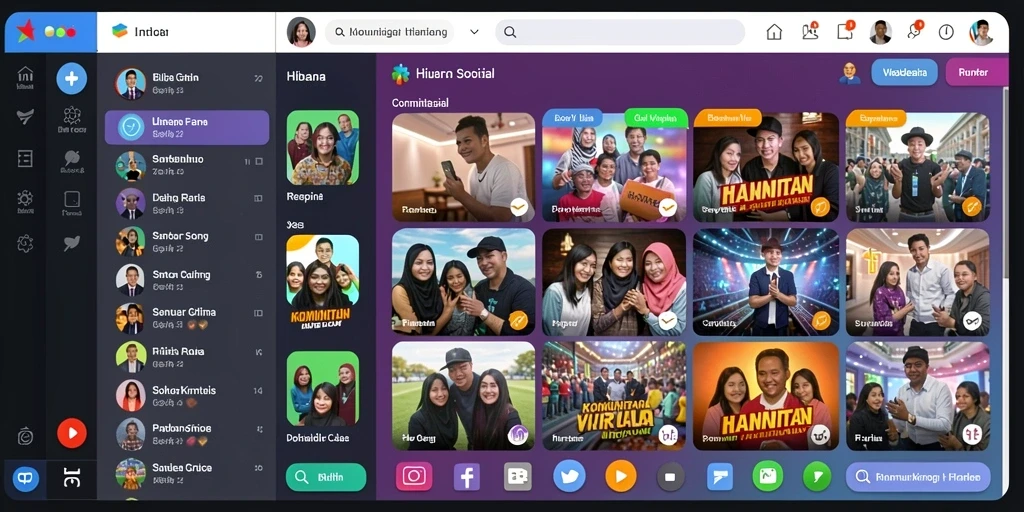Open the notifications icon with red badge
This screenshot has height=512, width=1024.
click(x=844, y=31)
